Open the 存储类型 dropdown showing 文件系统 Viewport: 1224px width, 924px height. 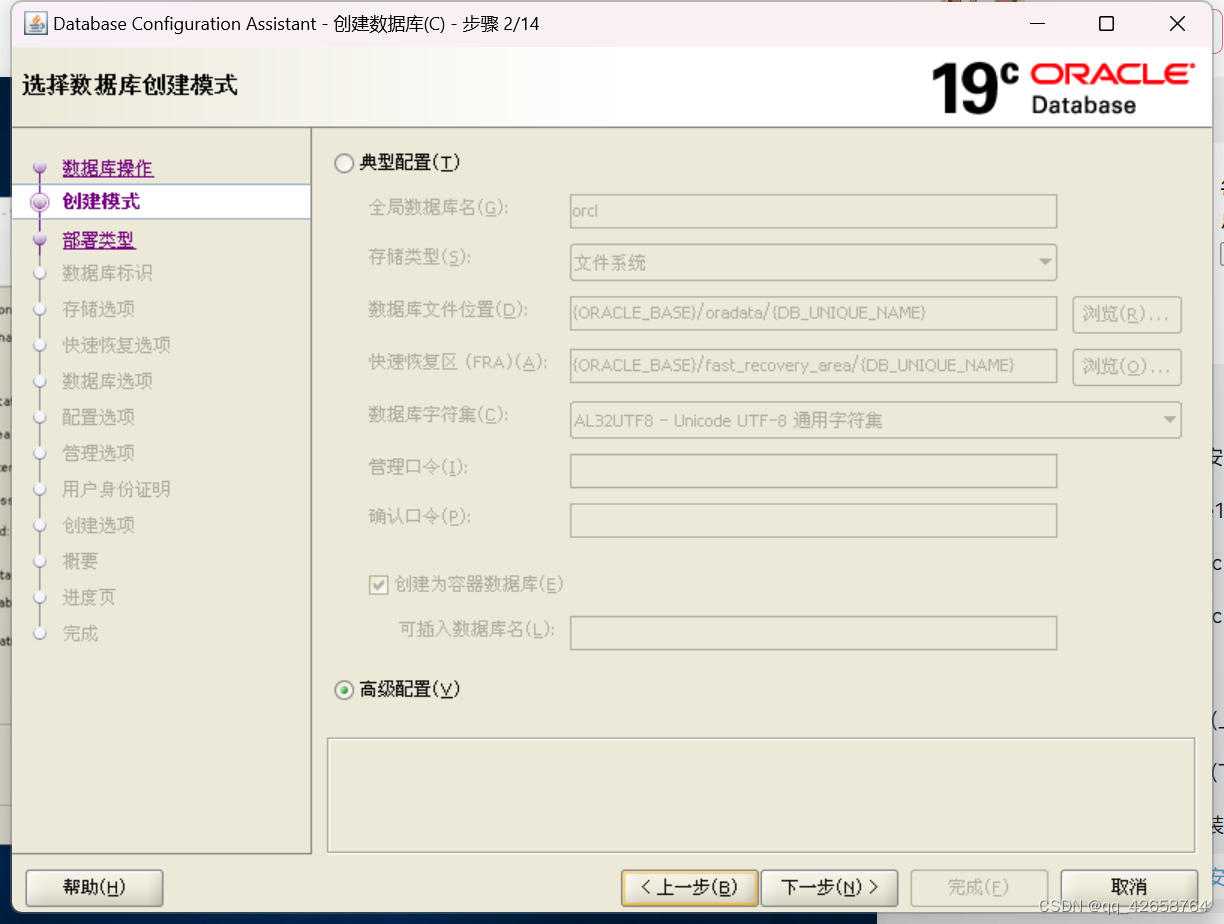813,262
